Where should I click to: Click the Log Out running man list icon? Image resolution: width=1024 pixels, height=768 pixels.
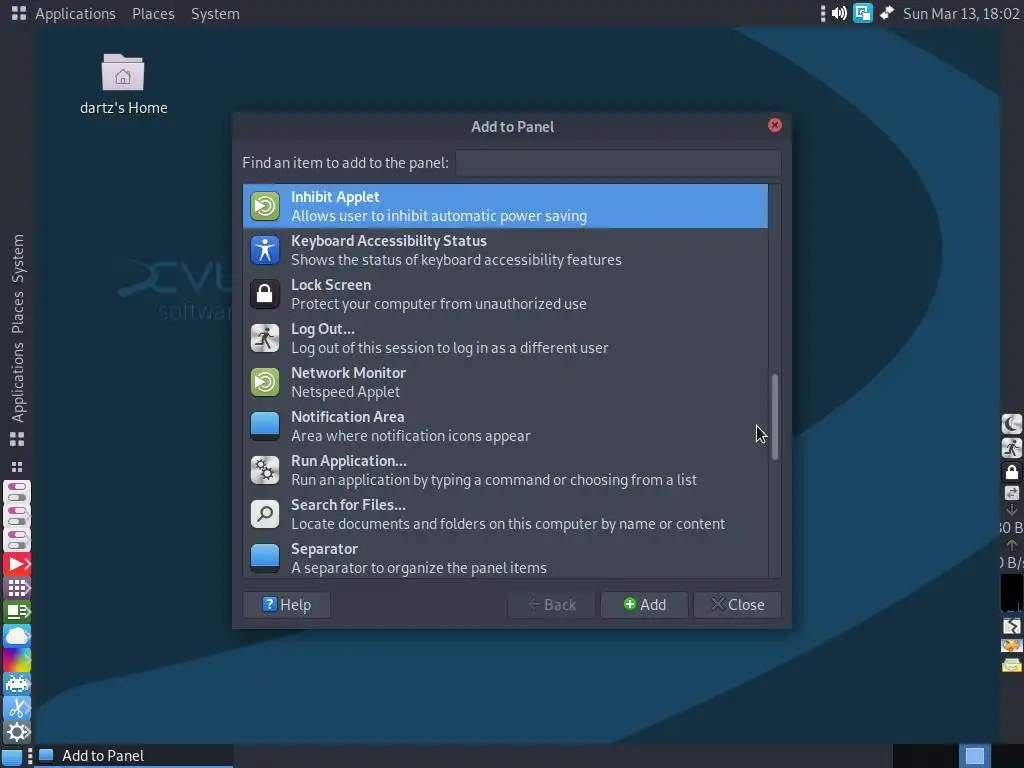(264, 338)
